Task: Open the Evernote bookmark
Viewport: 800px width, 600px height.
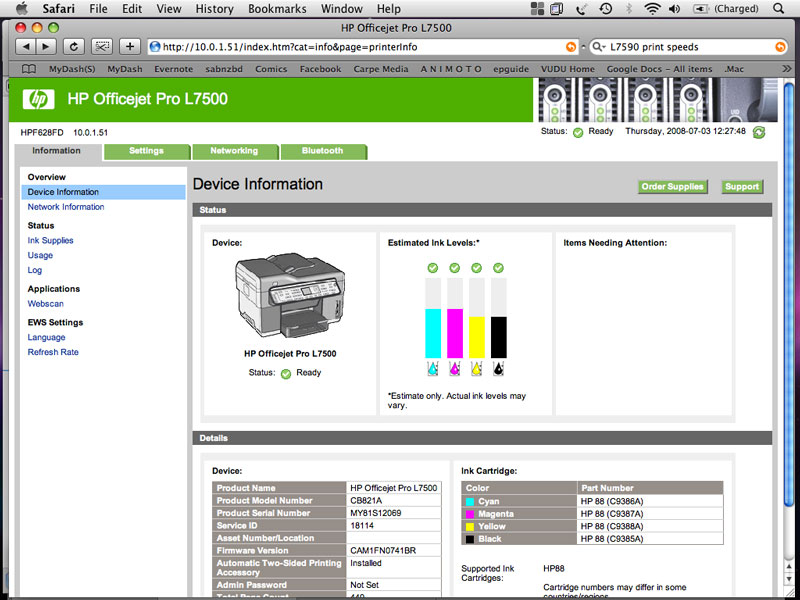Action: coord(173,69)
